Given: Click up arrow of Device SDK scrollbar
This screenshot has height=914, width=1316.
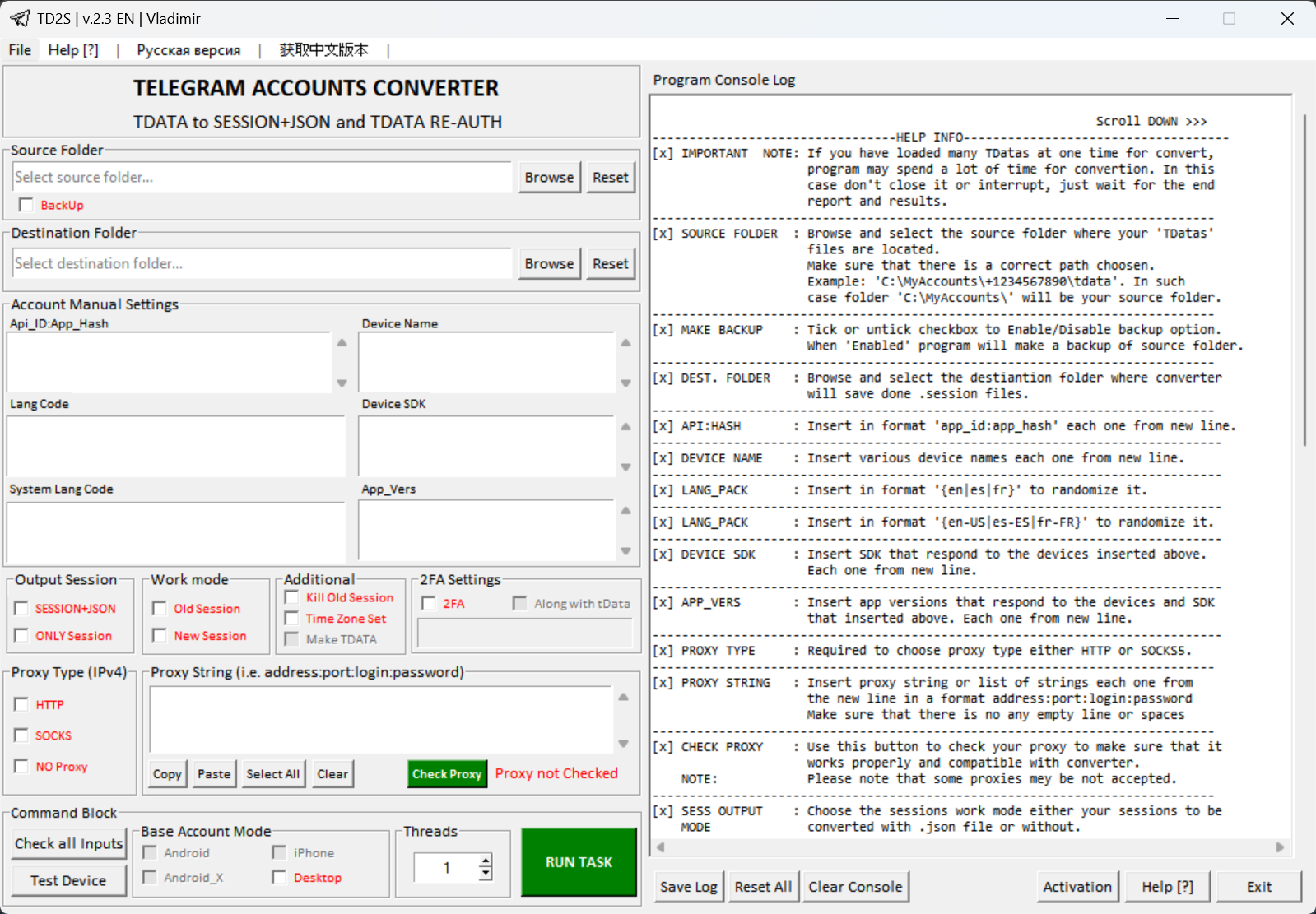Looking at the screenshot, I should point(625,426).
